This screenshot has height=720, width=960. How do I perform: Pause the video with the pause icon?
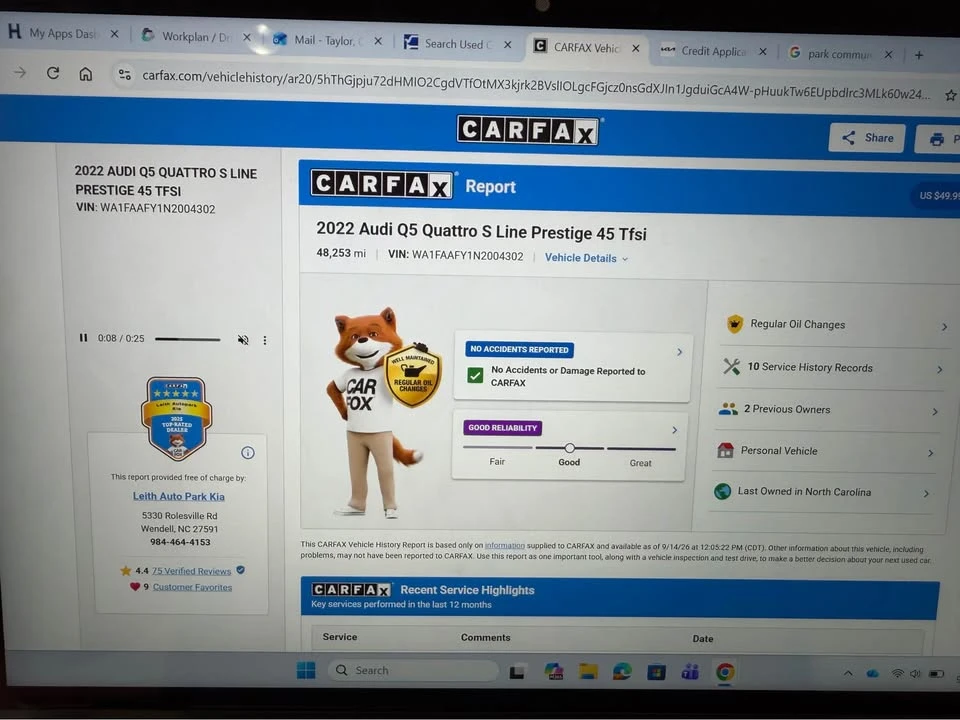(83, 338)
